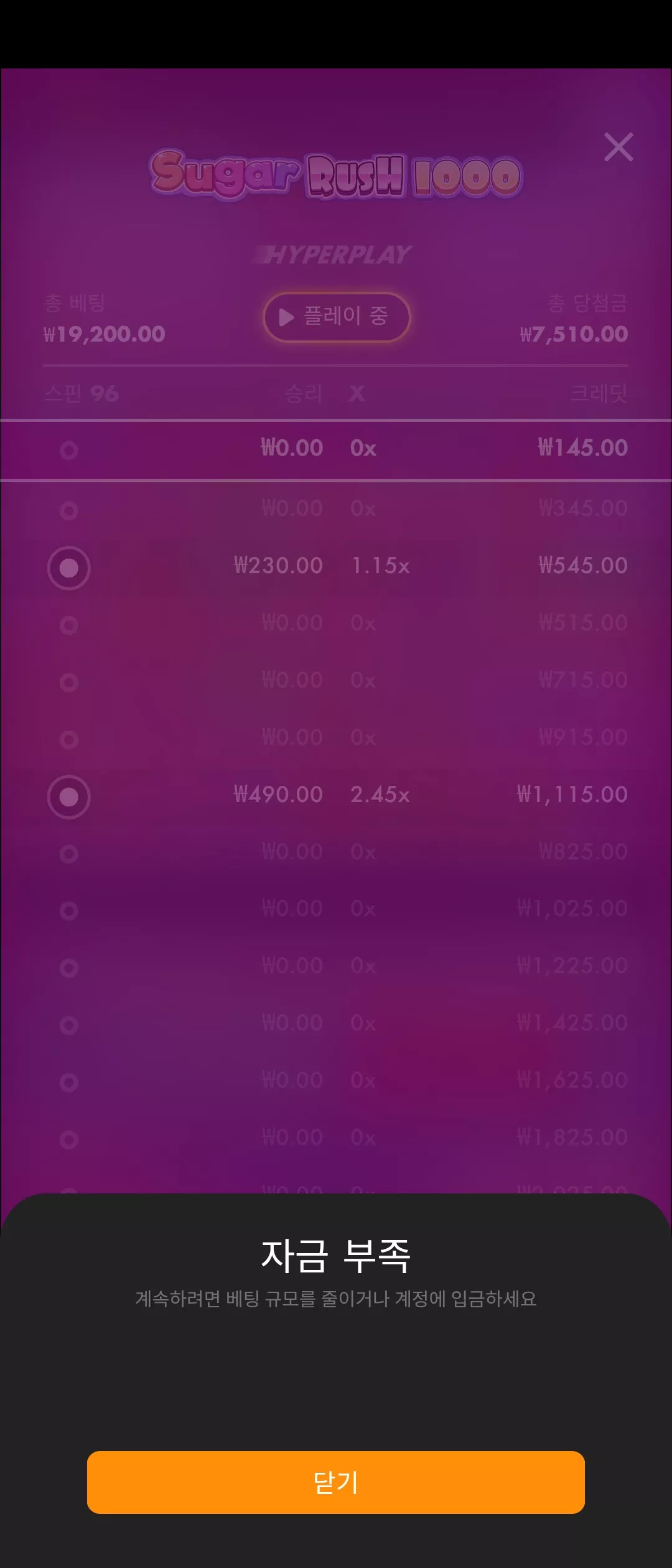Tap the 플레이 중 play button
Viewport: 672px width, 1568px height.
coord(337,317)
